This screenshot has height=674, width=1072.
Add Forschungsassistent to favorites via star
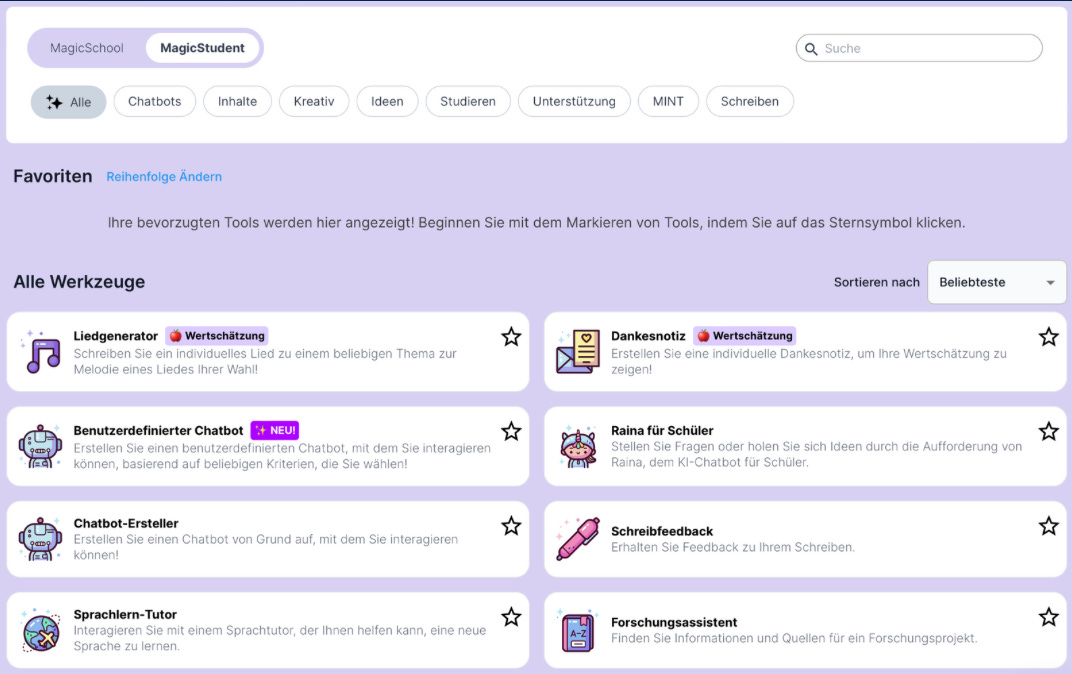(1049, 617)
